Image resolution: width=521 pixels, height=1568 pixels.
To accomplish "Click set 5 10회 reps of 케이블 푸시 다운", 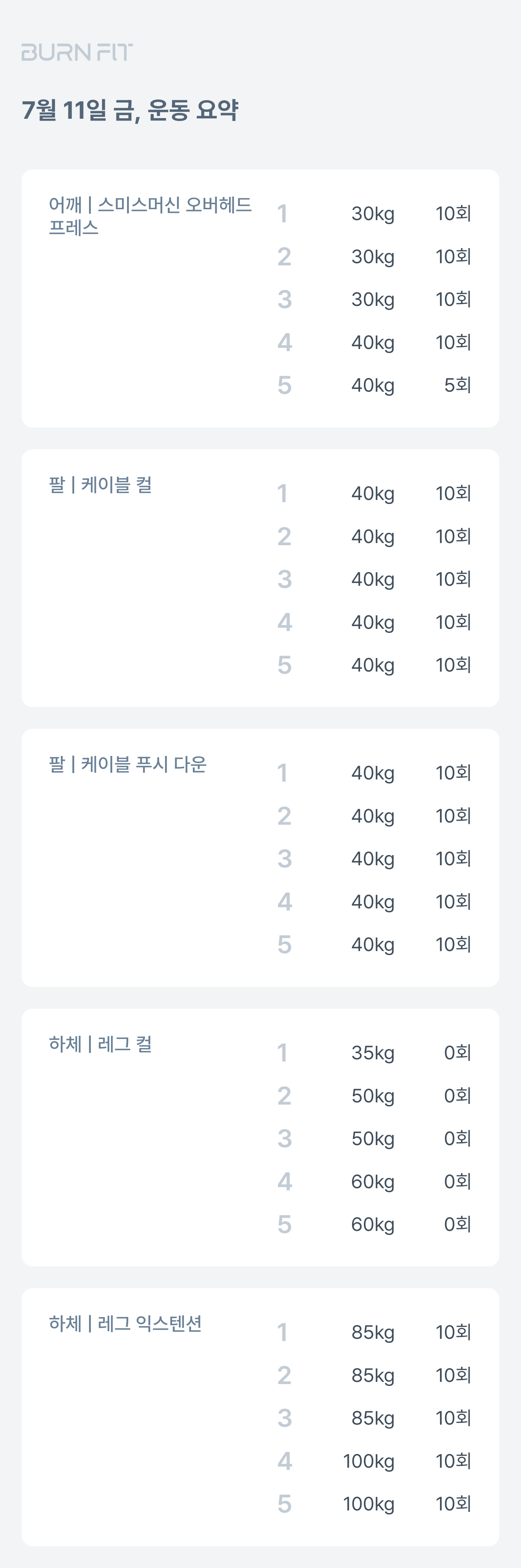I will point(453,944).
